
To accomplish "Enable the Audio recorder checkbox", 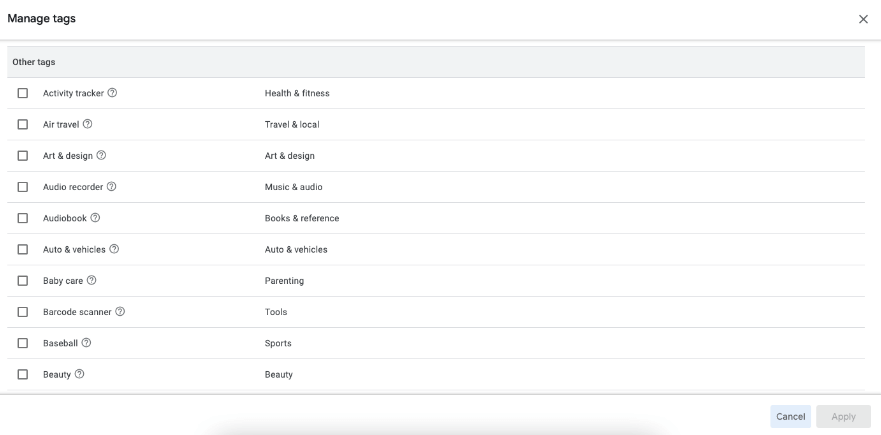I will tap(22, 187).
